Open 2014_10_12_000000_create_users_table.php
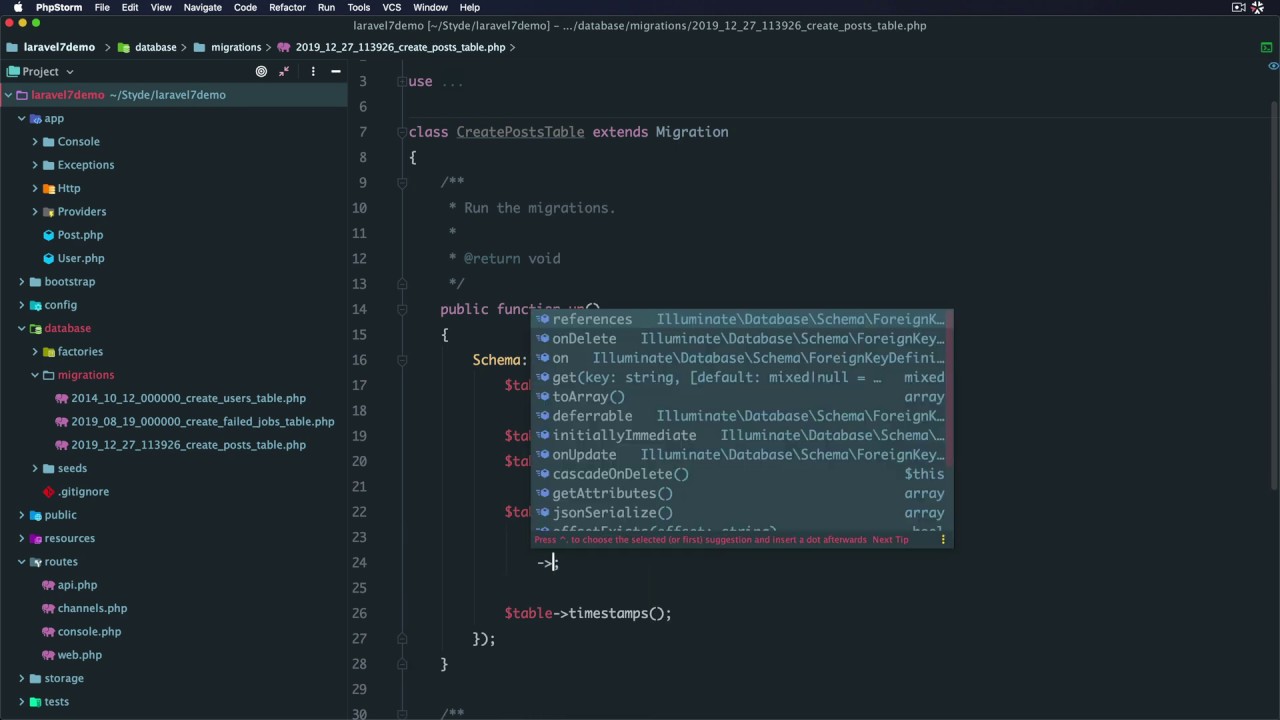Viewport: 1280px width, 720px height. [188, 398]
